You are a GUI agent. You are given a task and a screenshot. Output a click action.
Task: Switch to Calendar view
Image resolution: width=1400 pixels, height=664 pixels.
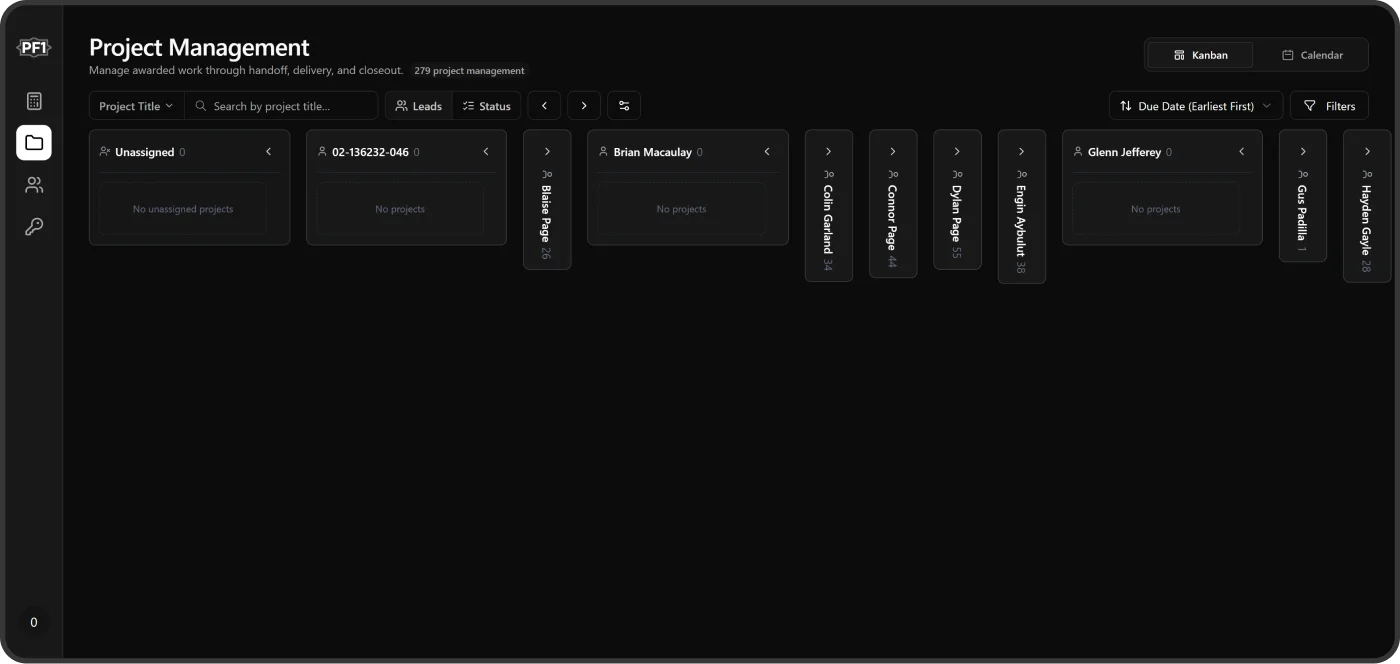point(1312,55)
